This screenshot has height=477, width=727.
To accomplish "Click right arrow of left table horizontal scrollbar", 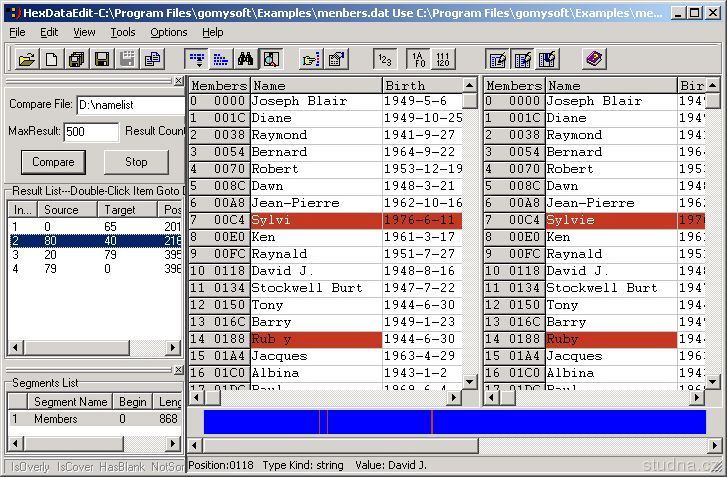I will click(x=454, y=397).
